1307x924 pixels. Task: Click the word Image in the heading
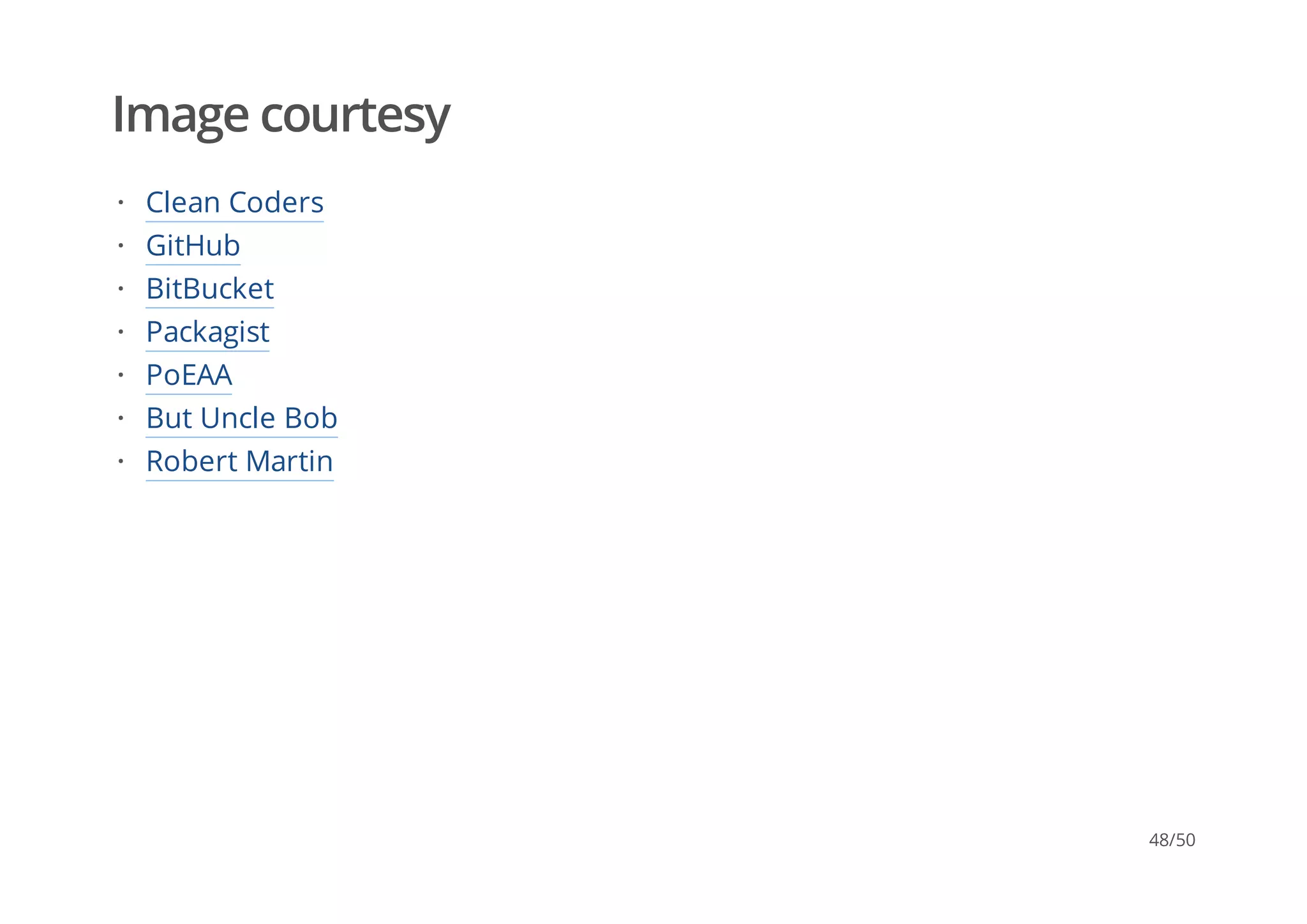pyautogui.click(x=180, y=115)
